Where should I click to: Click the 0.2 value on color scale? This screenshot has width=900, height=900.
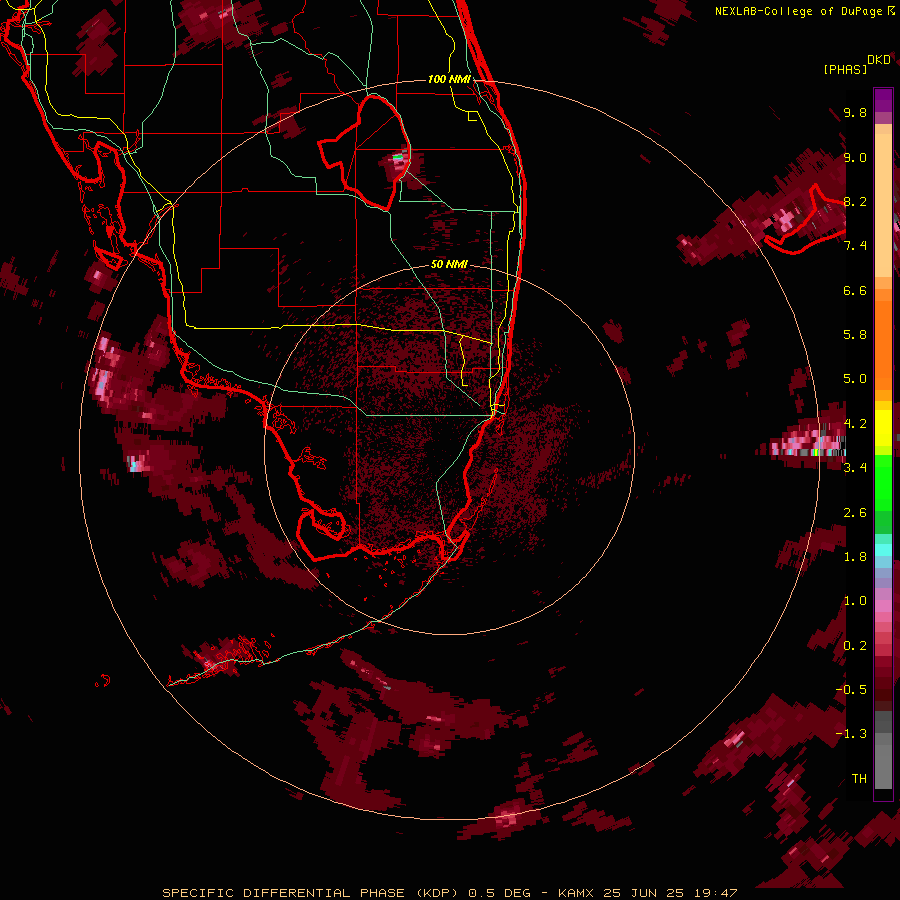pyautogui.click(x=855, y=645)
